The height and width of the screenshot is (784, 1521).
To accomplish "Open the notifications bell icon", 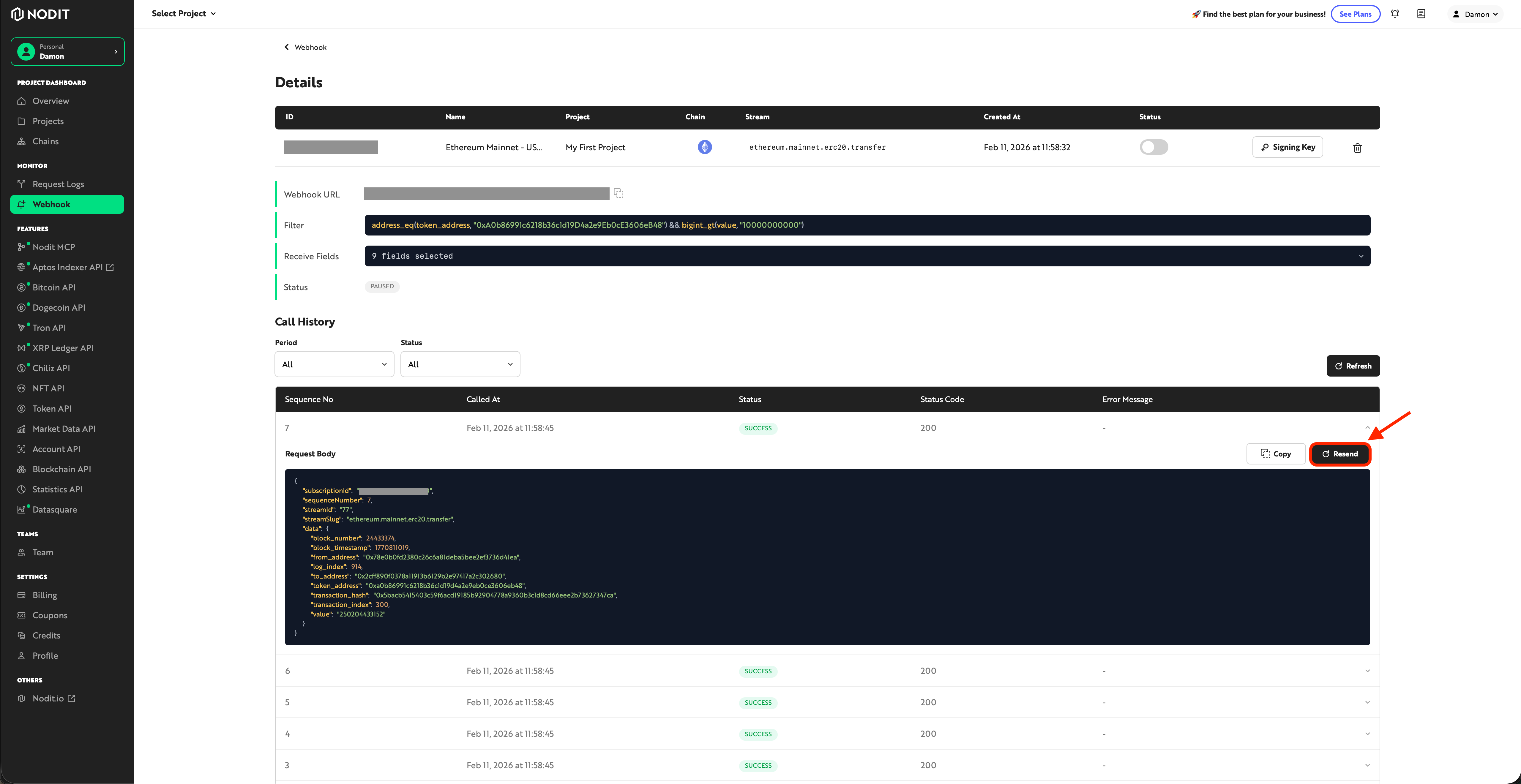I will [x=1395, y=14].
